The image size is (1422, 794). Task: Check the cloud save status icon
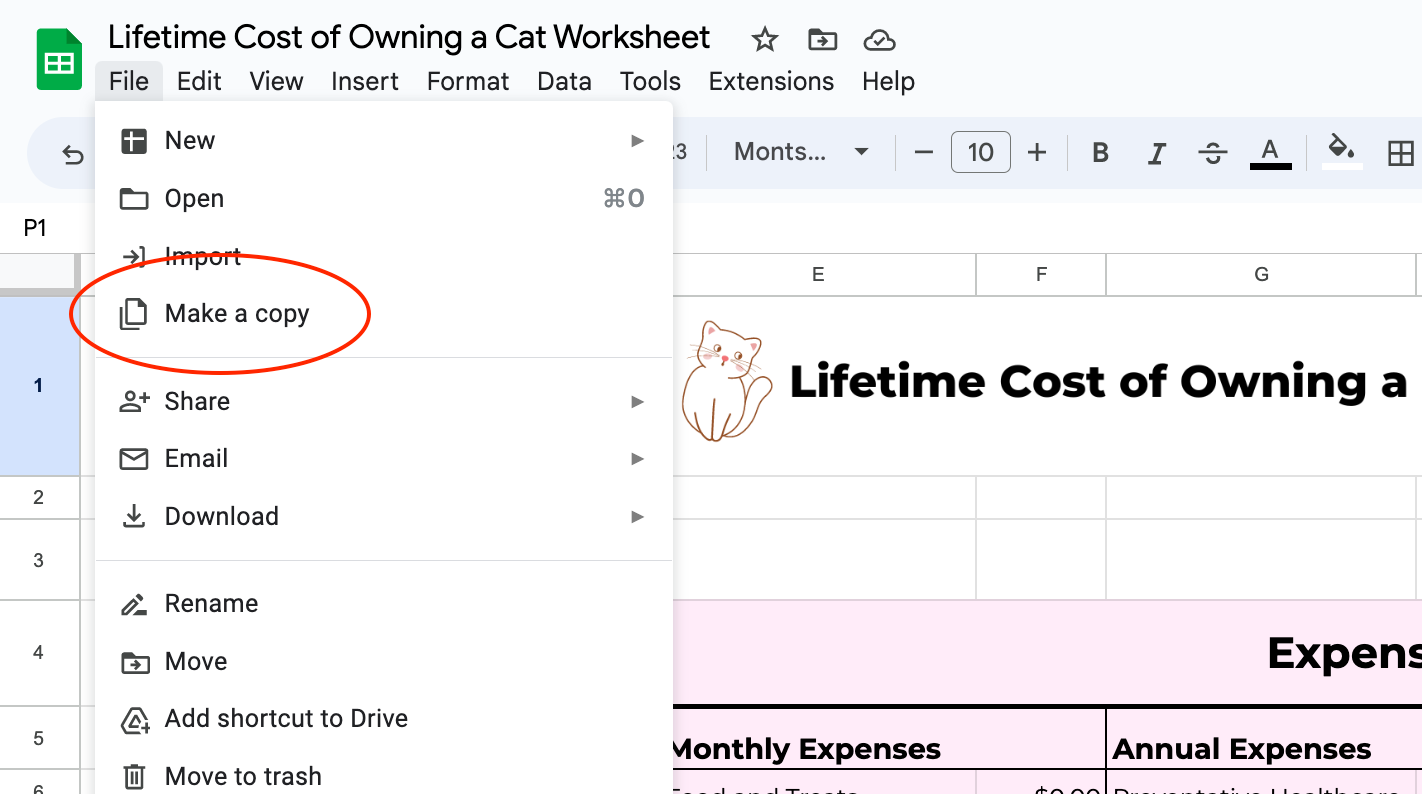[x=878, y=40]
